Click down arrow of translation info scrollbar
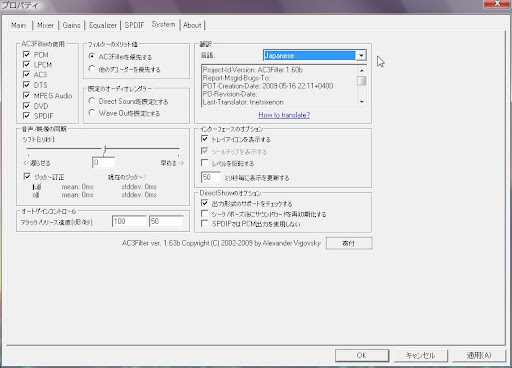Screen dimensions: 512x368 point(362,102)
